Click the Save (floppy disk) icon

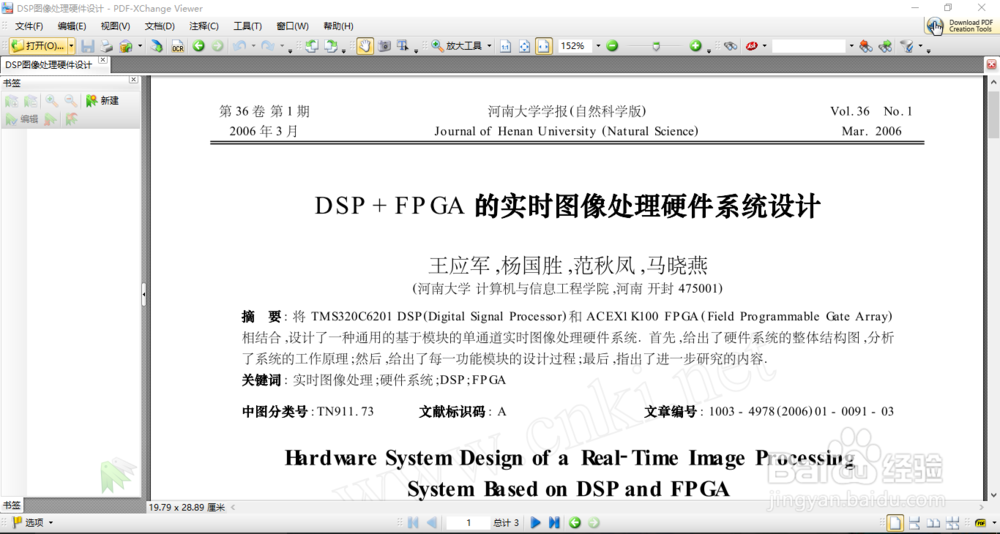[87, 46]
